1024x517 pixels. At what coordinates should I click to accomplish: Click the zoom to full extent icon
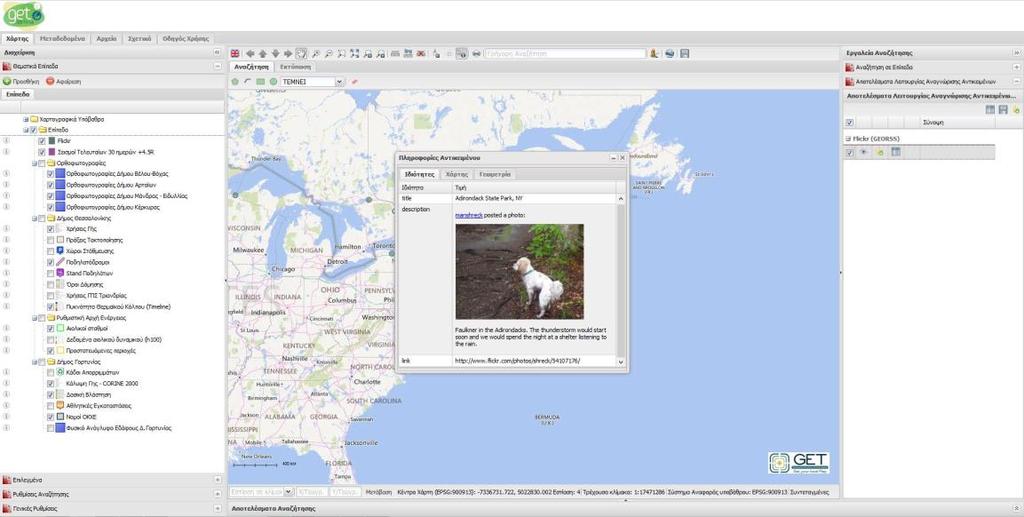pyautogui.click(x=355, y=54)
